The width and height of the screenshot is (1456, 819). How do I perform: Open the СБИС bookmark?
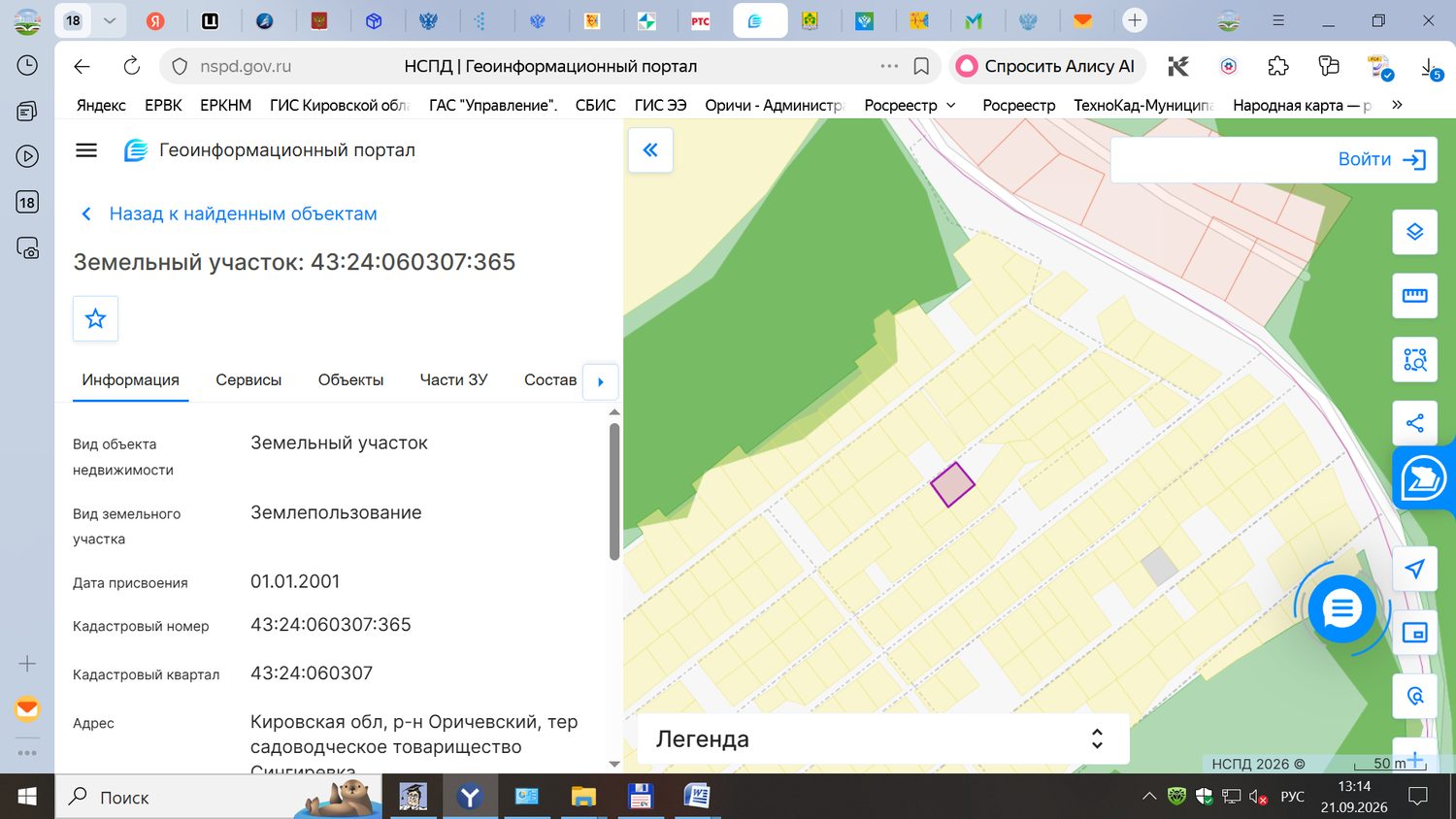[x=595, y=105]
